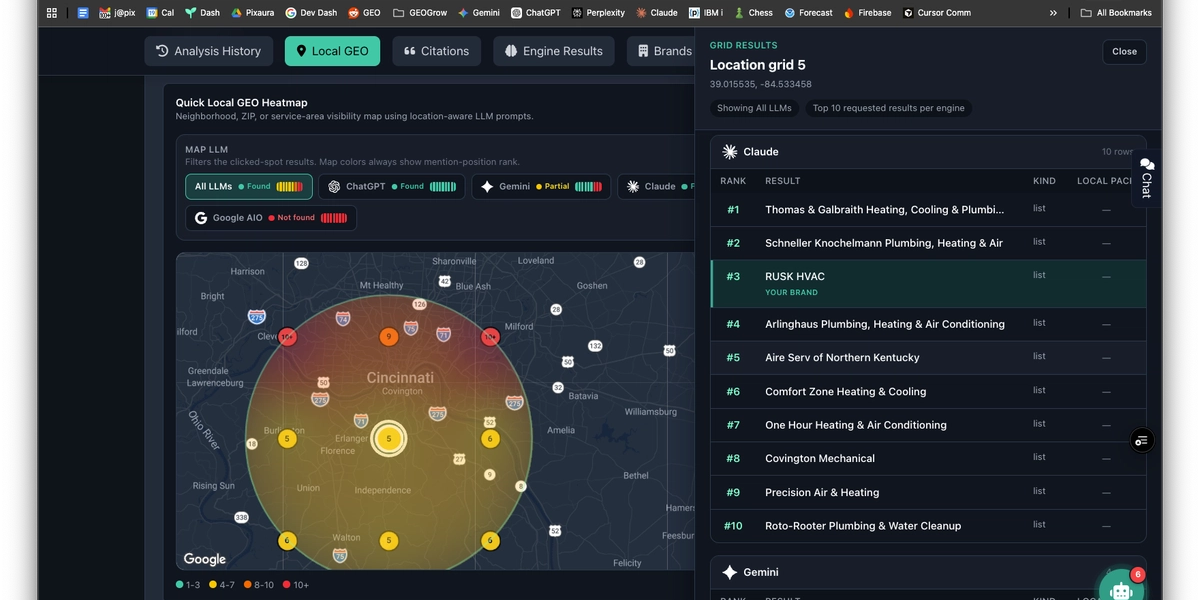This screenshot has height=600, width=1200.
Task: Open the browser apps grid icon
Action: pyautogui.click(x=52, y=13)
